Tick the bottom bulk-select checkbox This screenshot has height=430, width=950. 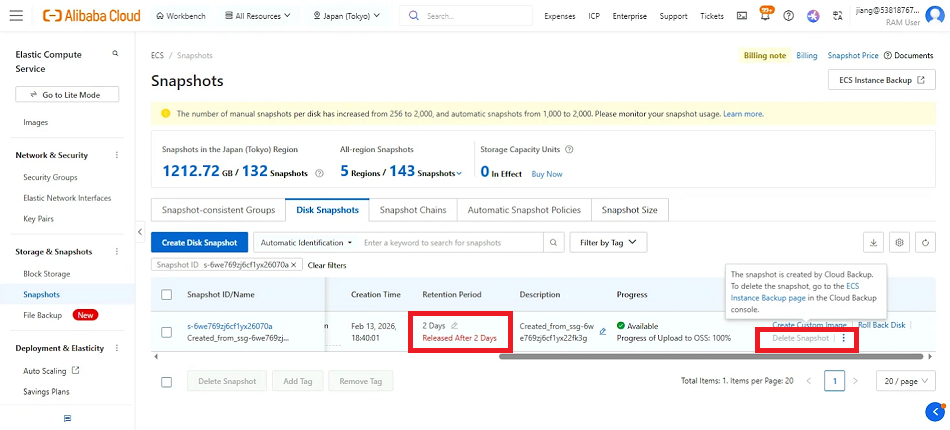tap(167, 381)
